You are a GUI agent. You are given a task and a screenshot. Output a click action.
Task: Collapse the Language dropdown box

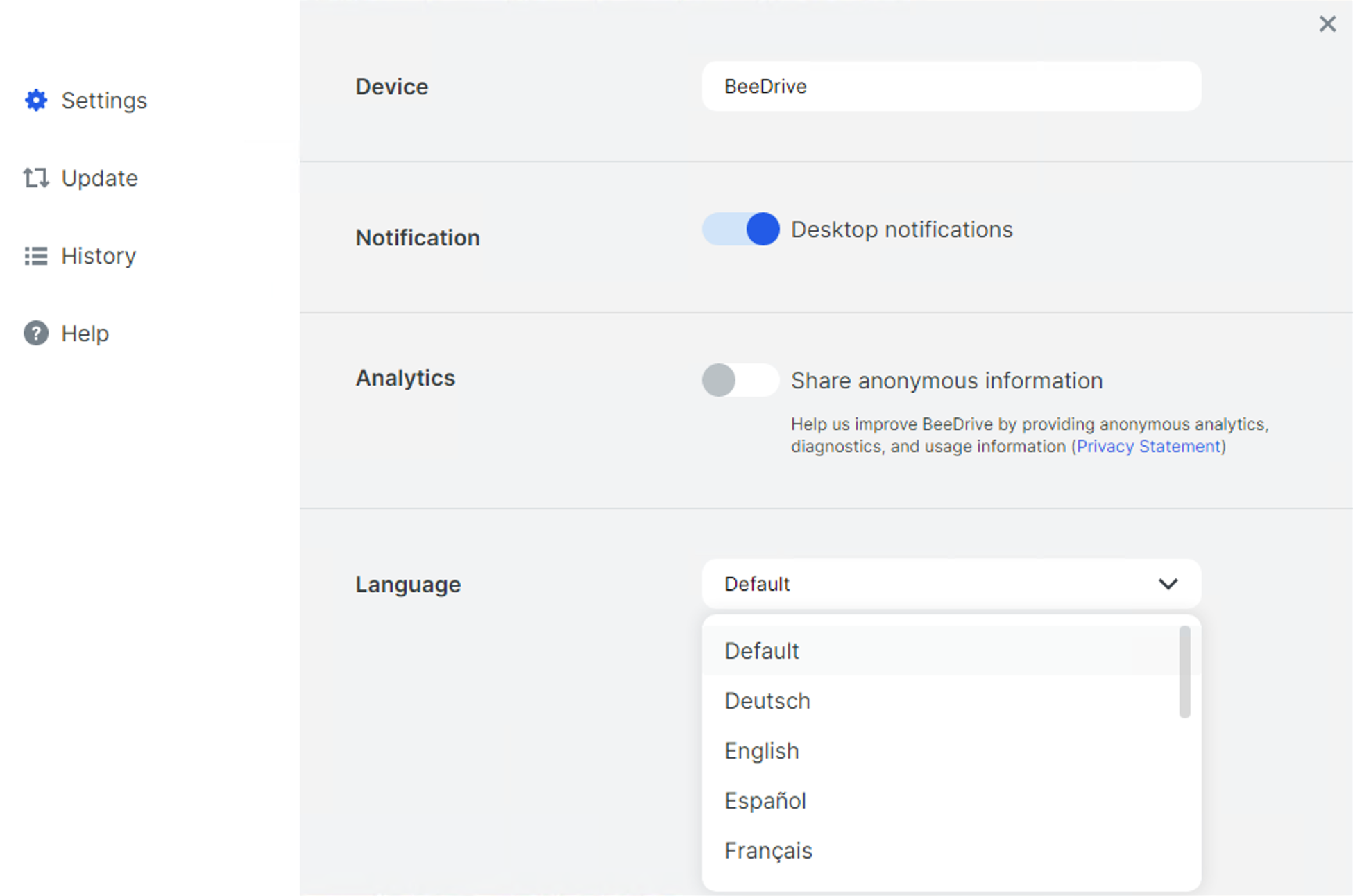tap(951, 584)
